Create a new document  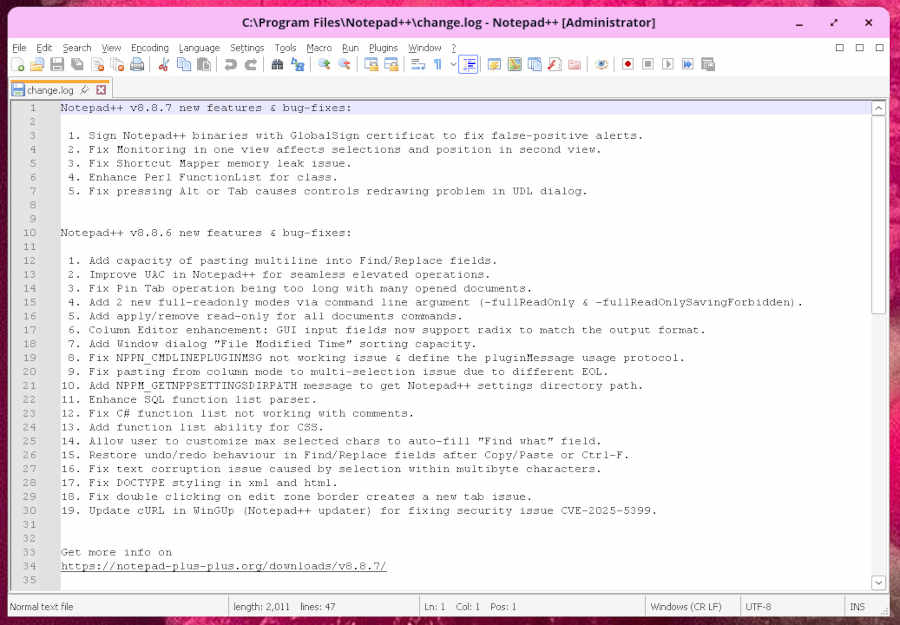pos(16,63)
